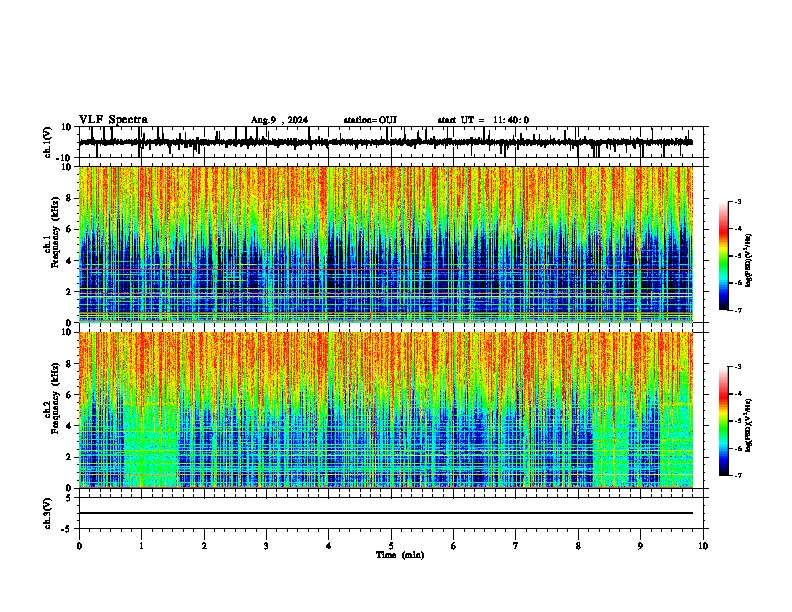Click the "10" tick label on the Time axis
This screenshot has width=792, height=612.
(x=703, y=546)
